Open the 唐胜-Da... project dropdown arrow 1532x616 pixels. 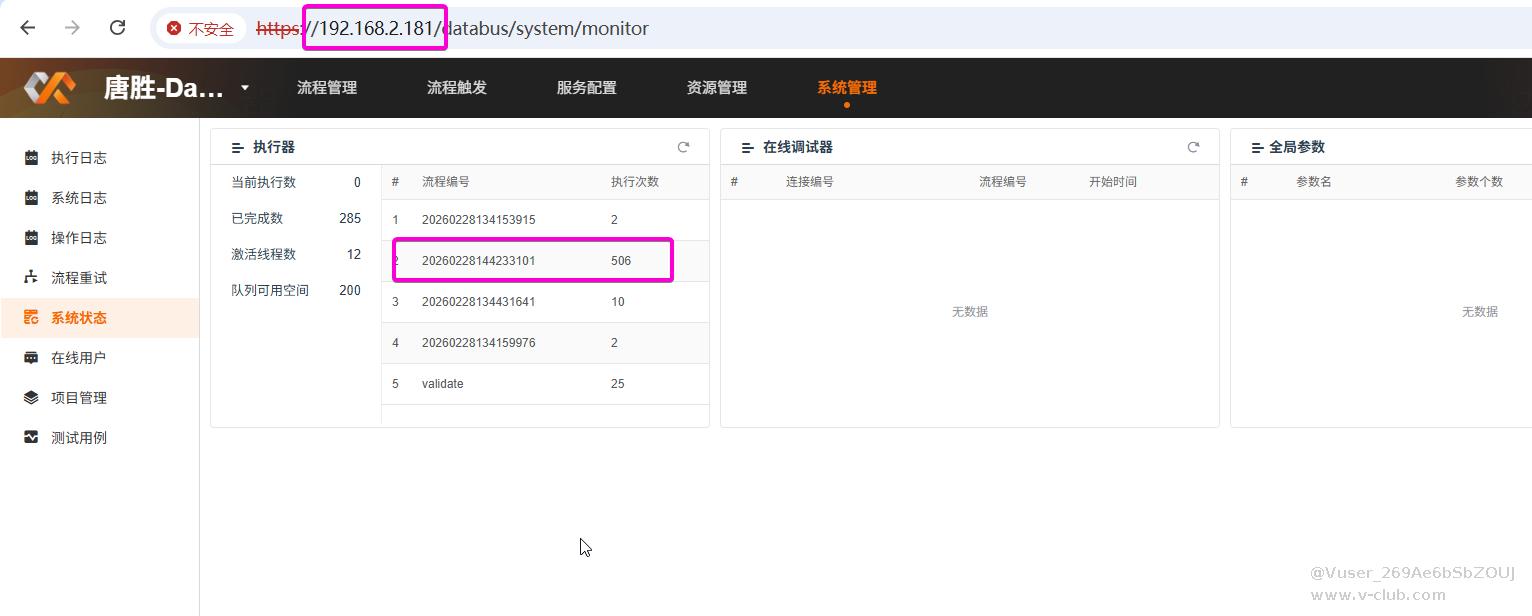(x=245, y=88)
